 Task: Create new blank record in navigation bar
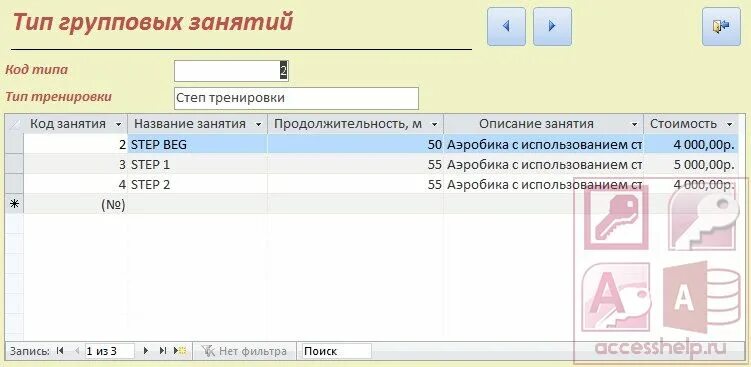click(x=180, y=351)
